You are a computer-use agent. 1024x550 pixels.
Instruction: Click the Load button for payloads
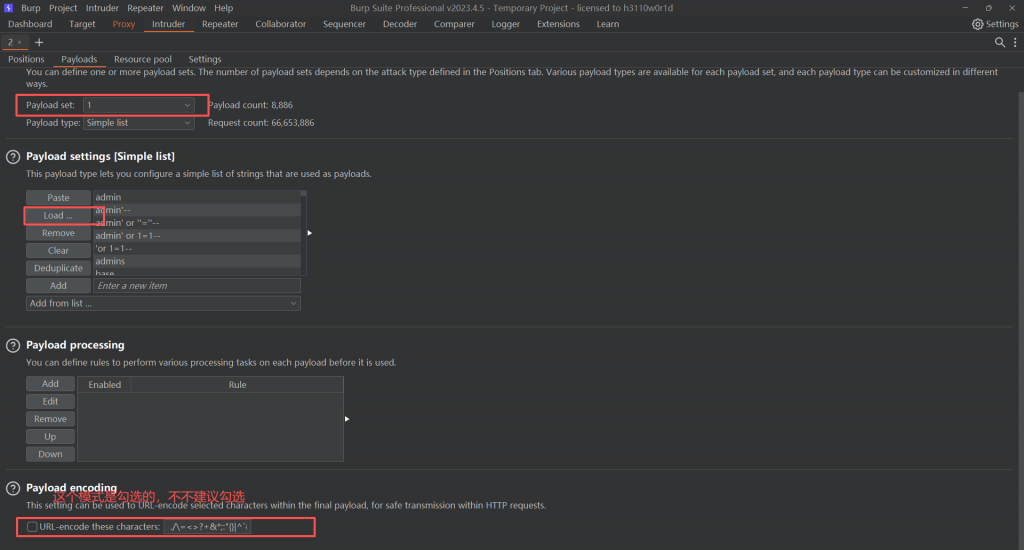58,215
